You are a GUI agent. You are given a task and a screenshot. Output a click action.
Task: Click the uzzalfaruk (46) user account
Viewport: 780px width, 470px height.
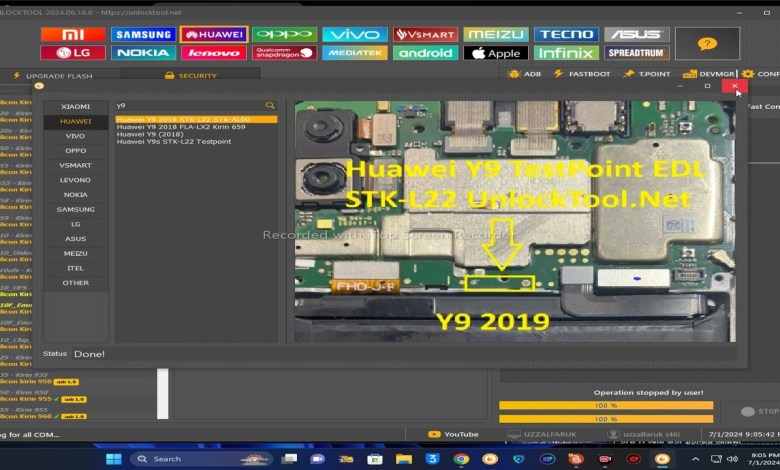644,434
